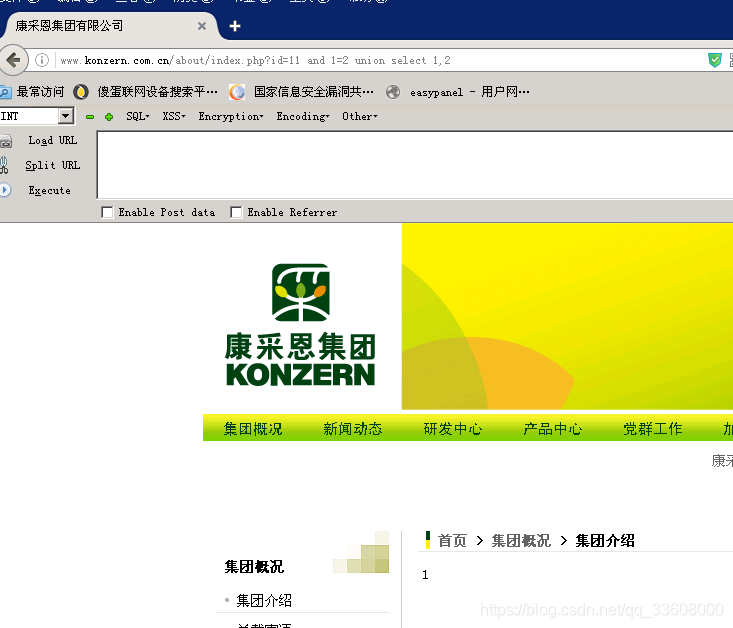Screen dimensions: 733x628
Task: Open the XSS menu in HackBar
Action: point(174,116)
